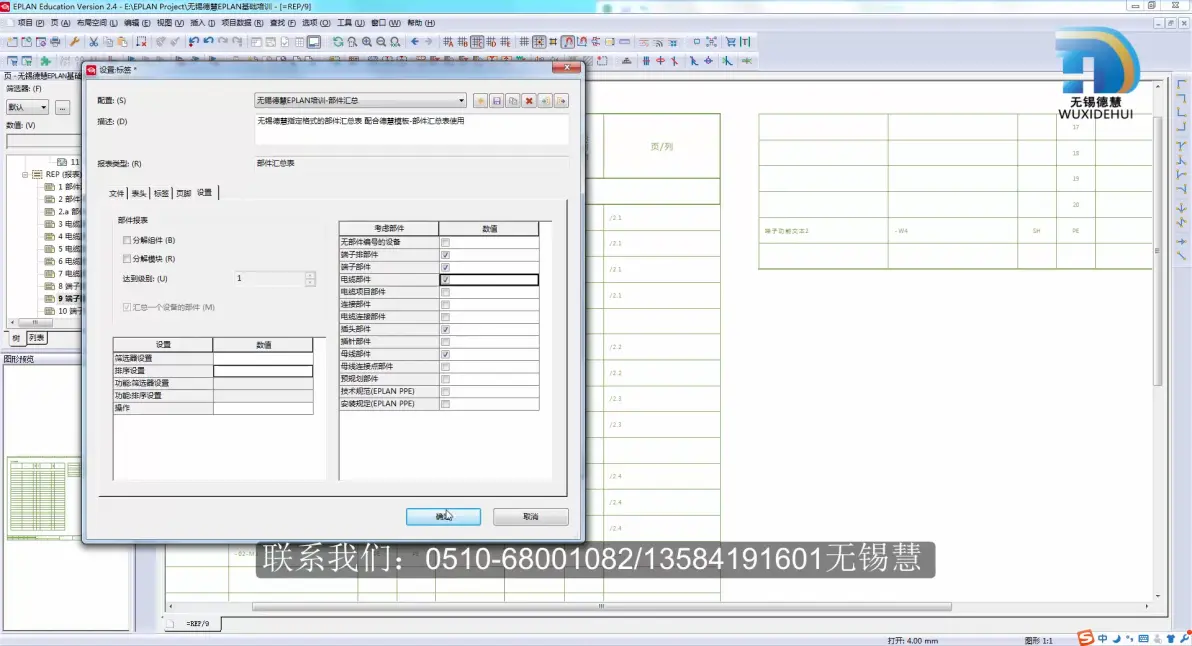The height and width of the screenshot is (646, 1192).
Task: Untick the 电缆部件 checkbox
Action: pyautogui.click(x=445, y=280)
